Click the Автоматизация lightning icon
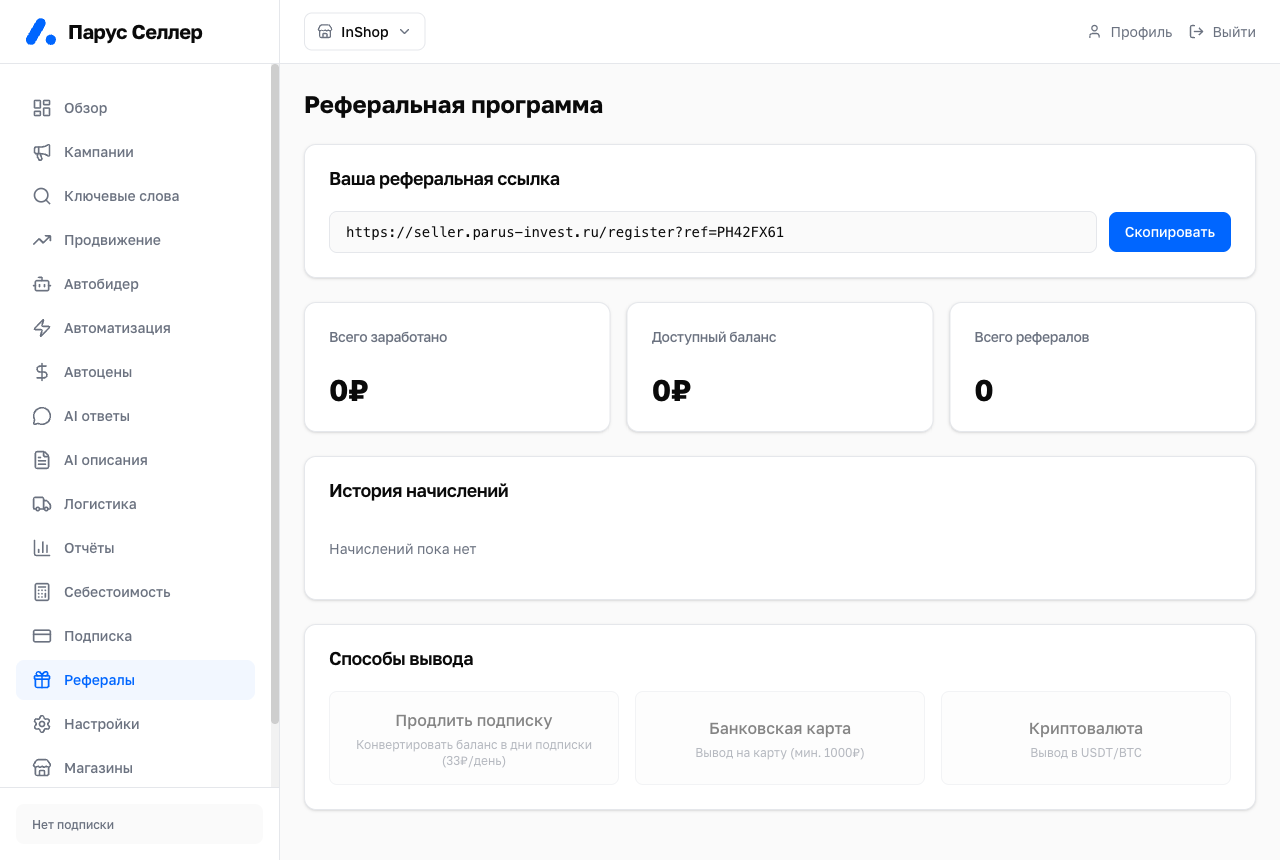 42,328
